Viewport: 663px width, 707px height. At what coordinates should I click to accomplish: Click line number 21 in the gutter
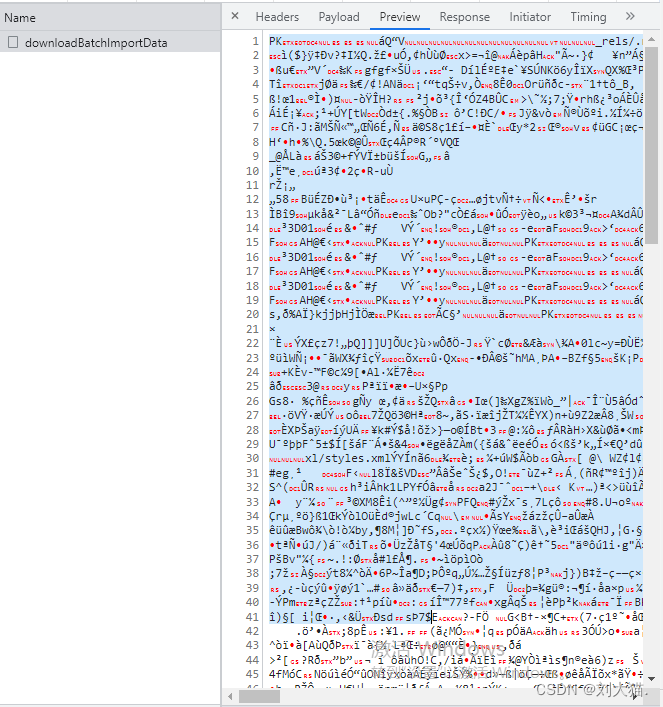pyautogui.click(x=253, y=329)
